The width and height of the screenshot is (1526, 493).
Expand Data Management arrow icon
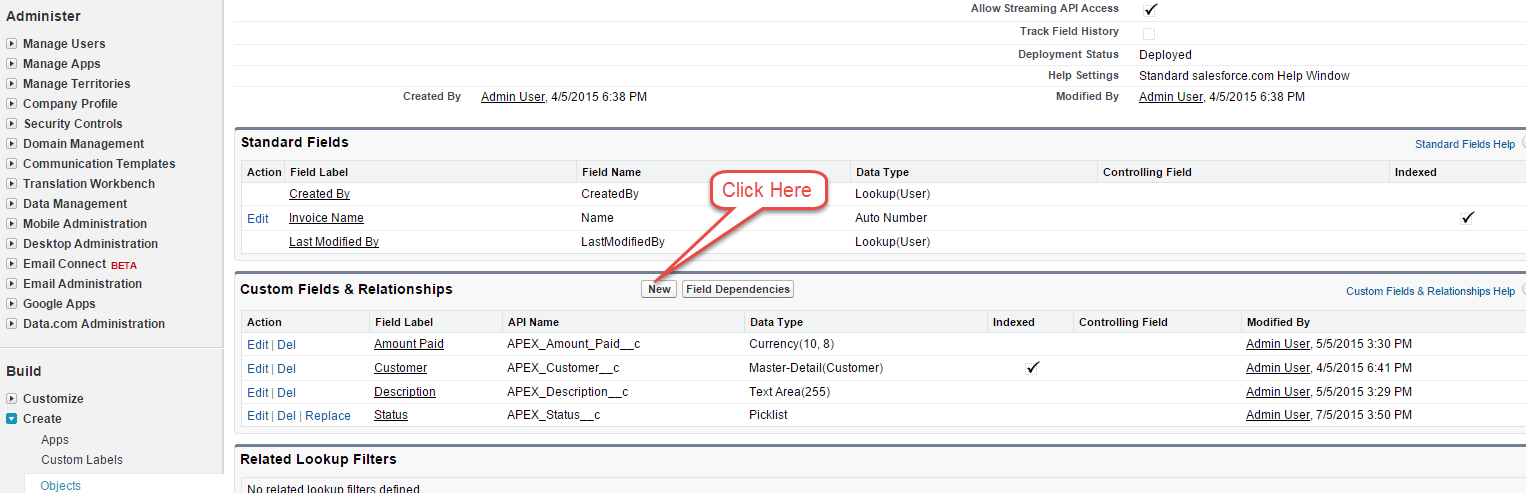pyautogui.click(x=12, y=204)
